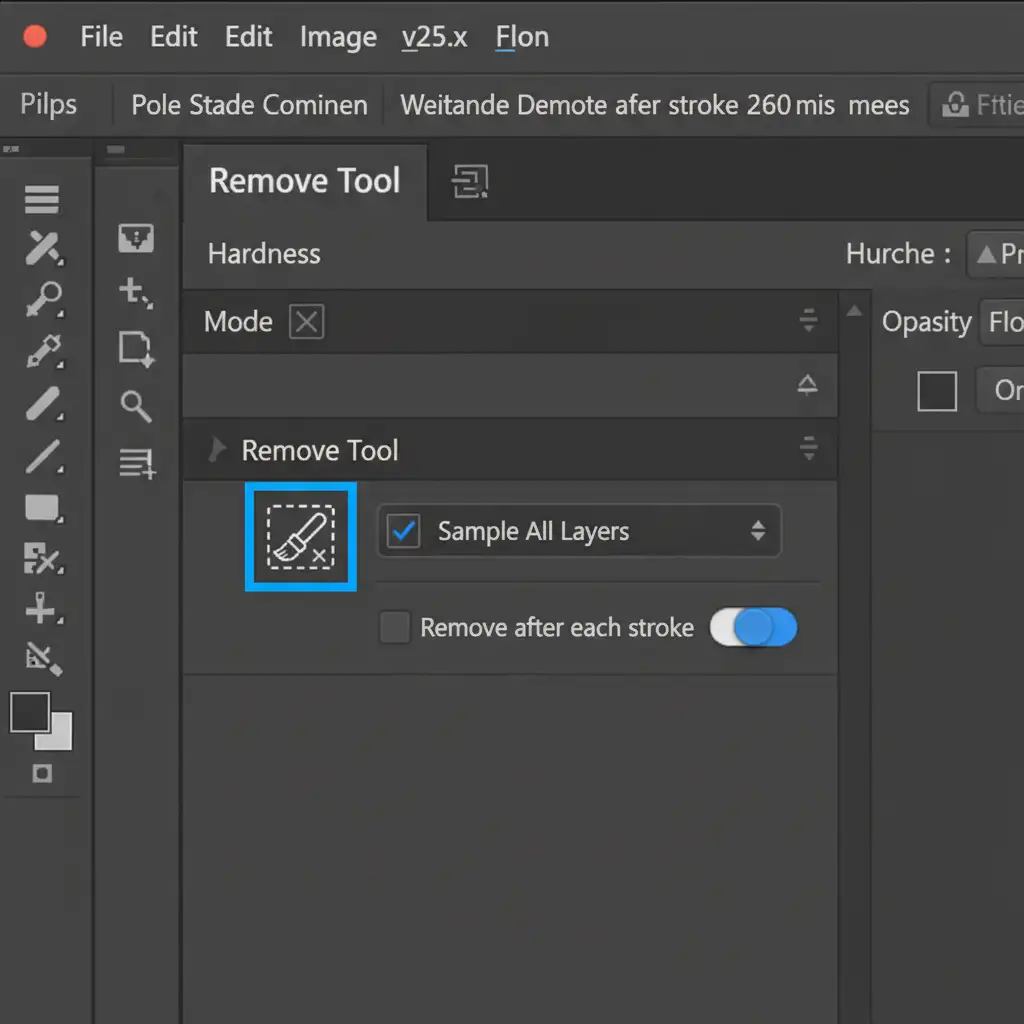Tick the Remove after each stroke checkbox
The height and width of the screenshot is (1024, 1024).
tap(395, 628)
